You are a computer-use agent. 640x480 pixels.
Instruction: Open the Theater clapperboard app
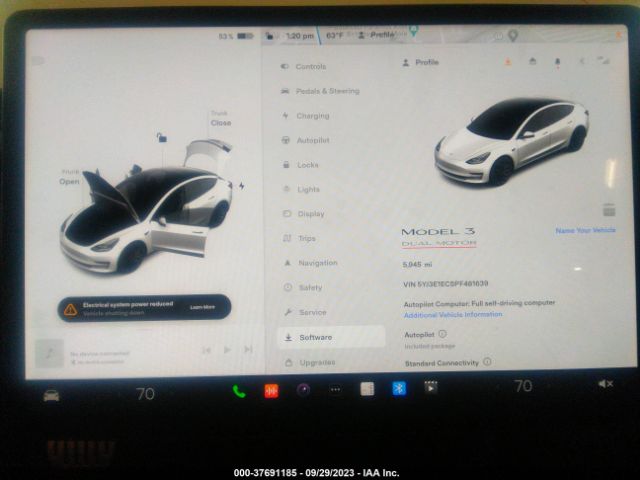[431, 387]
